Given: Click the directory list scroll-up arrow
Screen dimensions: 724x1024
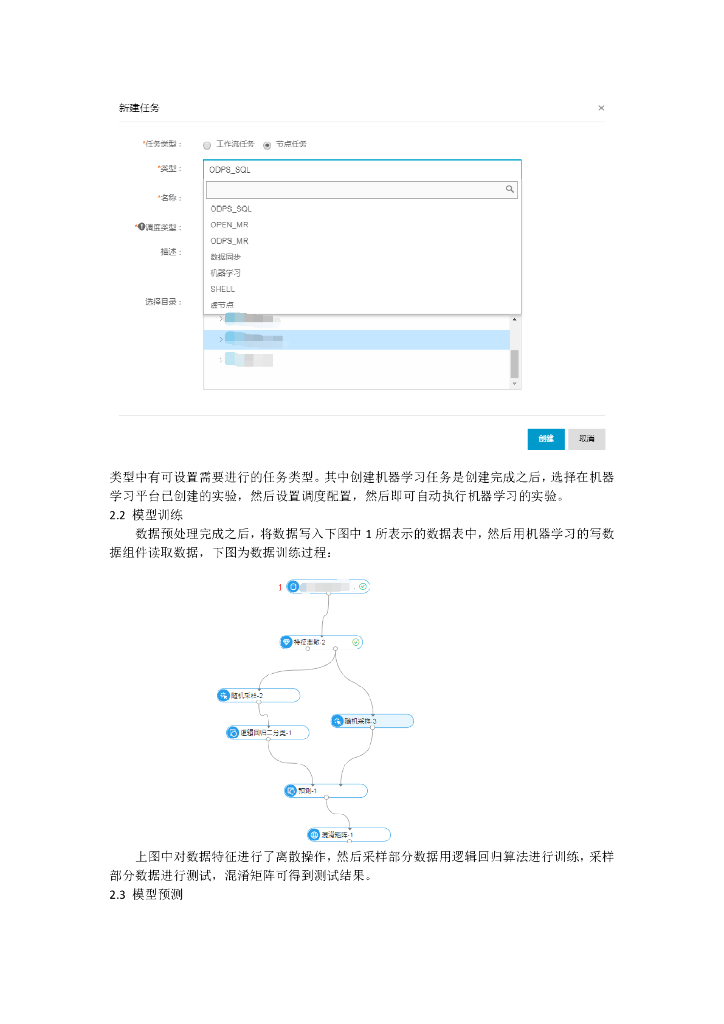Looking at the screenshot, I should pyautogui.click(x=514, y=319).
